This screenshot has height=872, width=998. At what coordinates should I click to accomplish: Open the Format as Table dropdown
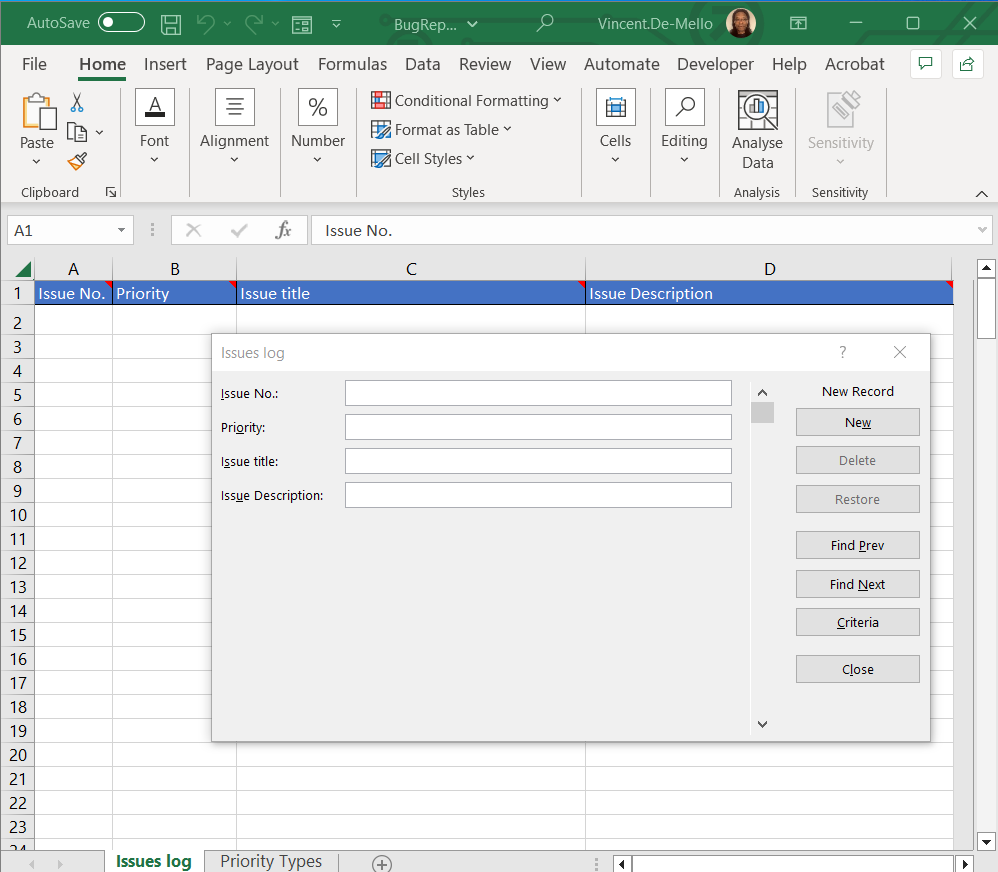point(441,130)
